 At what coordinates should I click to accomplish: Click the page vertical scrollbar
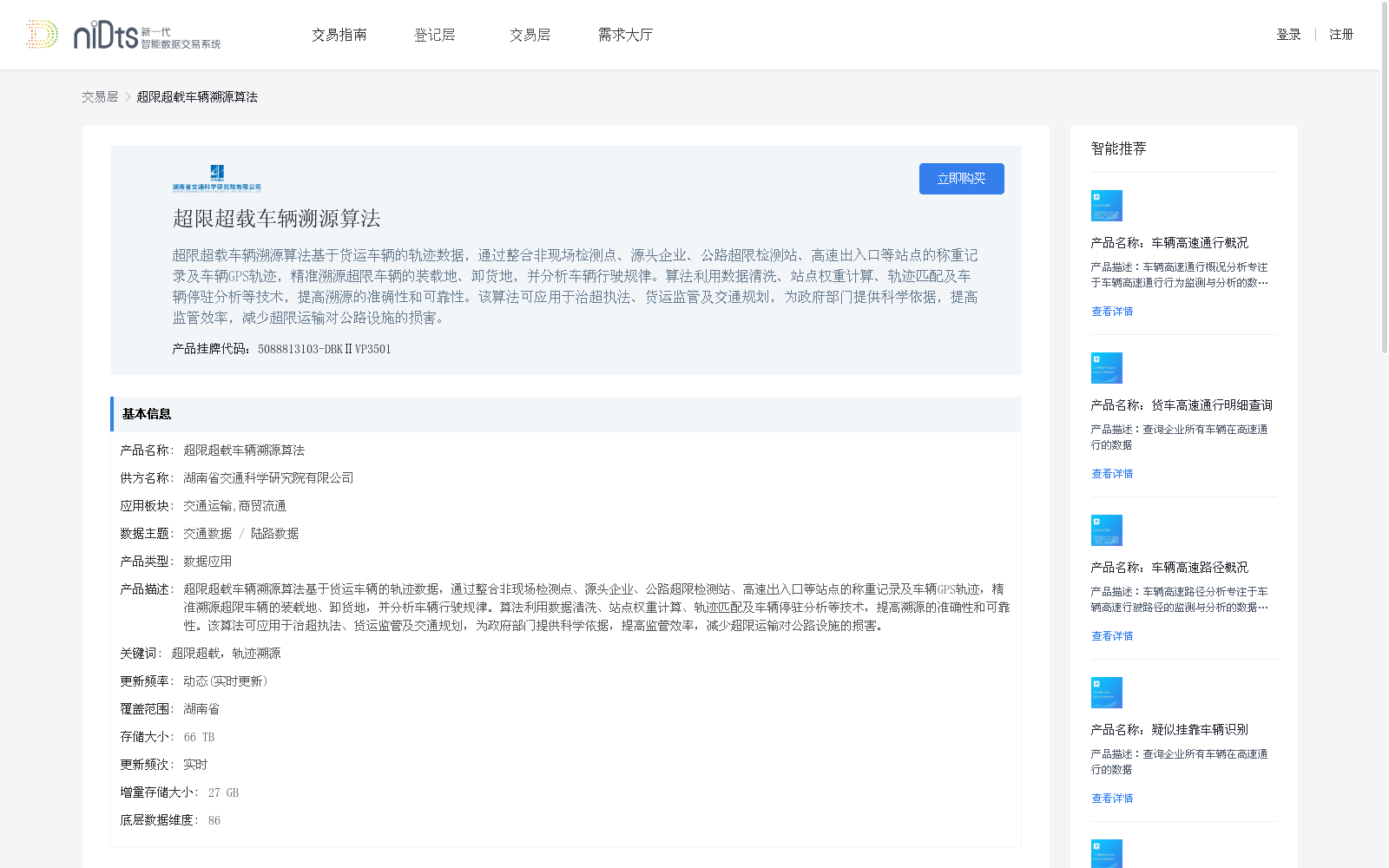coord(1385,178)
